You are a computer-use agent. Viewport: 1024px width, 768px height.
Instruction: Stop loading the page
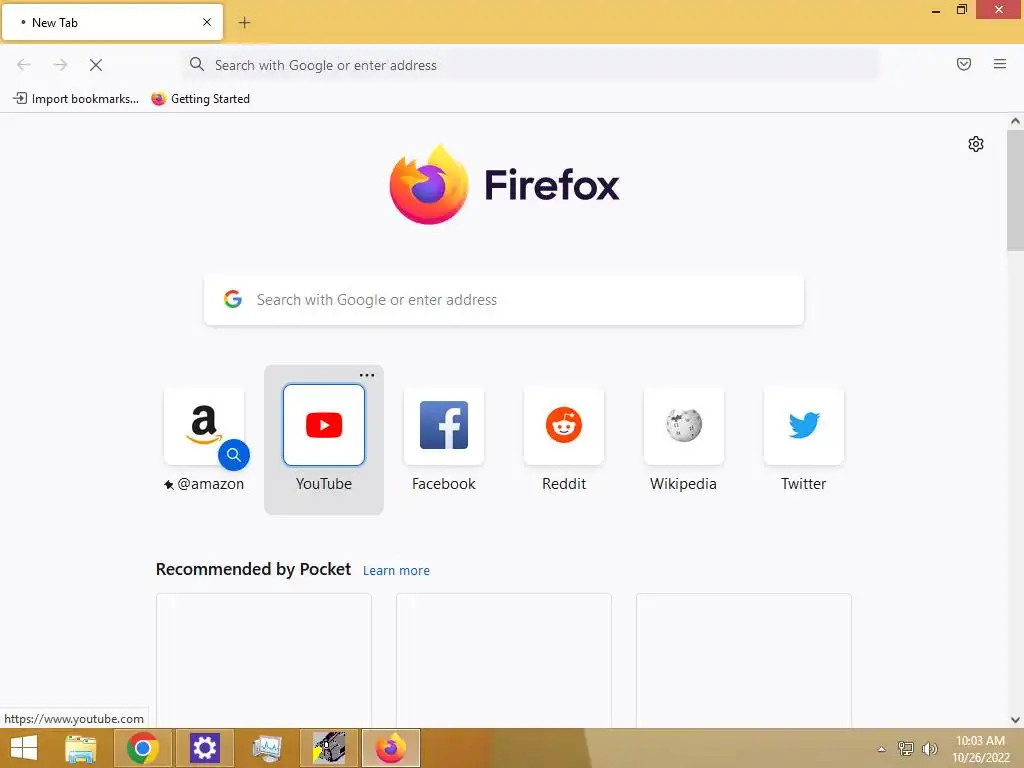96,65
